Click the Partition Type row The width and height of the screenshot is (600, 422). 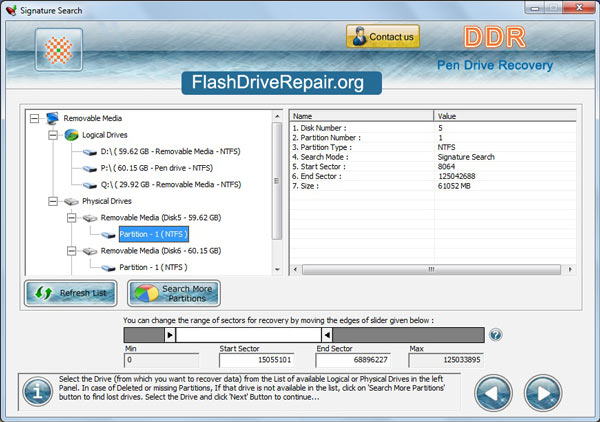pos(433,147)
